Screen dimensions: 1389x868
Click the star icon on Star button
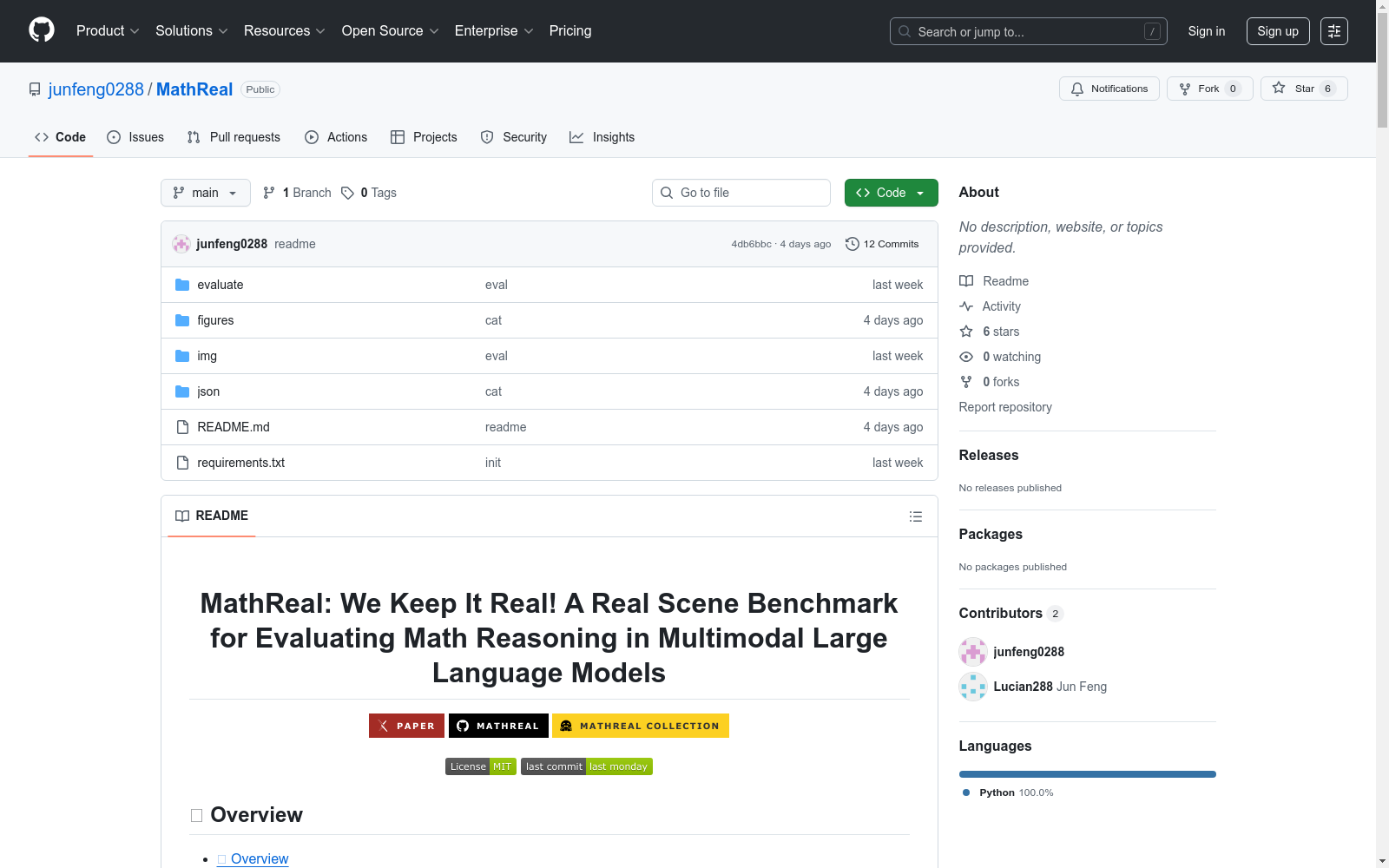(1279, 88)
